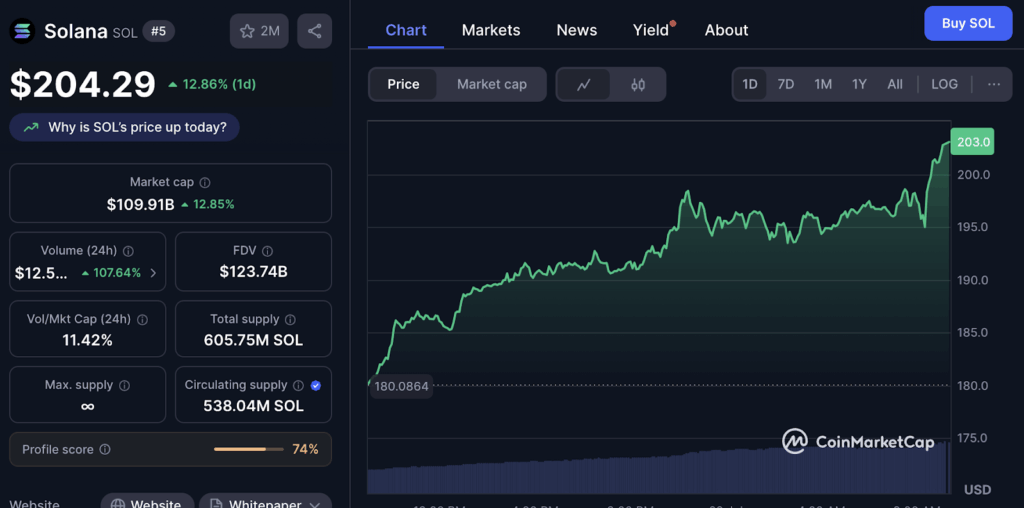Click the Market cap info icon
This screenshot has width=1024, height=508.
point(205,183)
